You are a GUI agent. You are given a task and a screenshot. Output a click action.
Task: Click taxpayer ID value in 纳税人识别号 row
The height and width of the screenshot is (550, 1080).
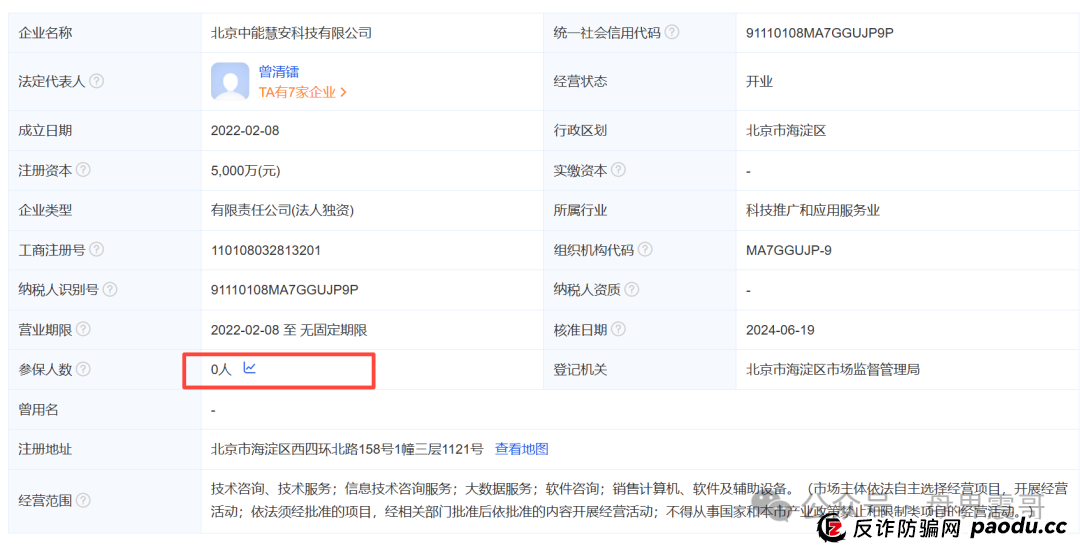[x=285, y=290]
